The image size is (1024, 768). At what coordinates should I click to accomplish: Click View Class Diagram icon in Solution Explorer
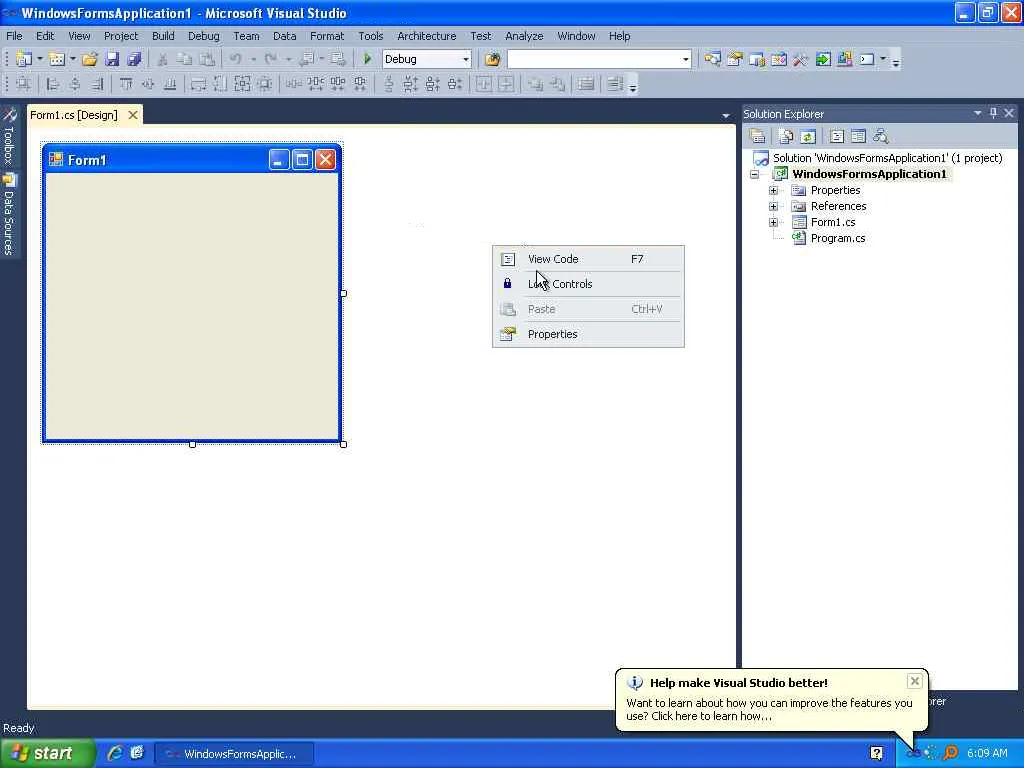(880, 136)
